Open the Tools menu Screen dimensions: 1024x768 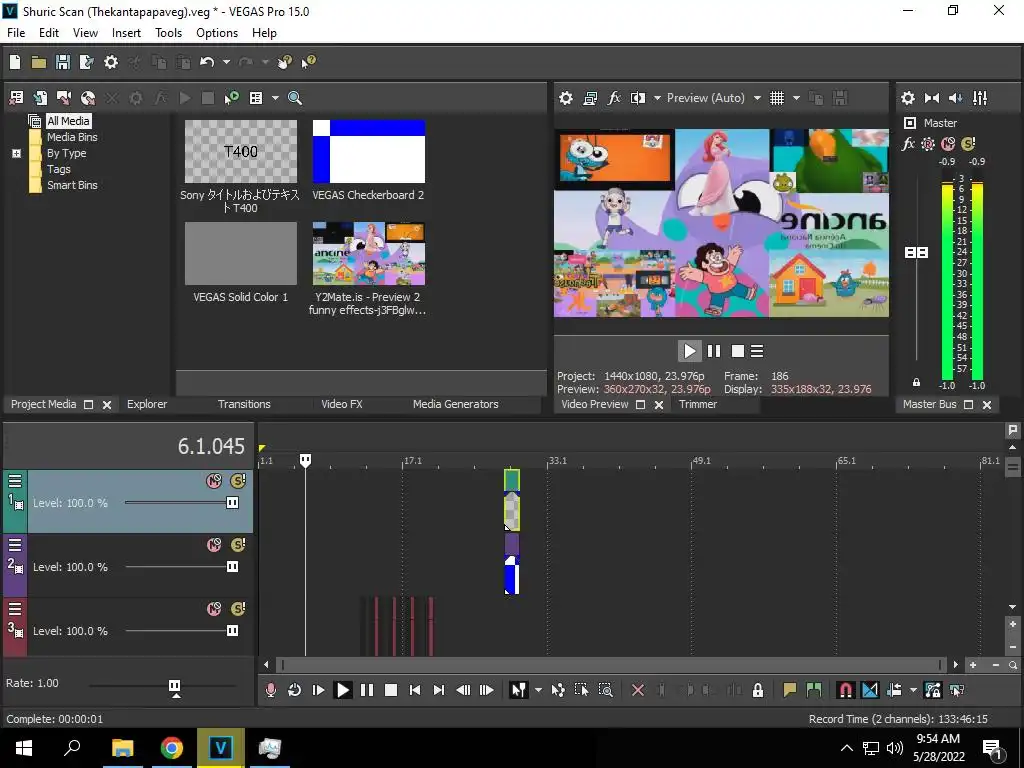click(168, 33)
